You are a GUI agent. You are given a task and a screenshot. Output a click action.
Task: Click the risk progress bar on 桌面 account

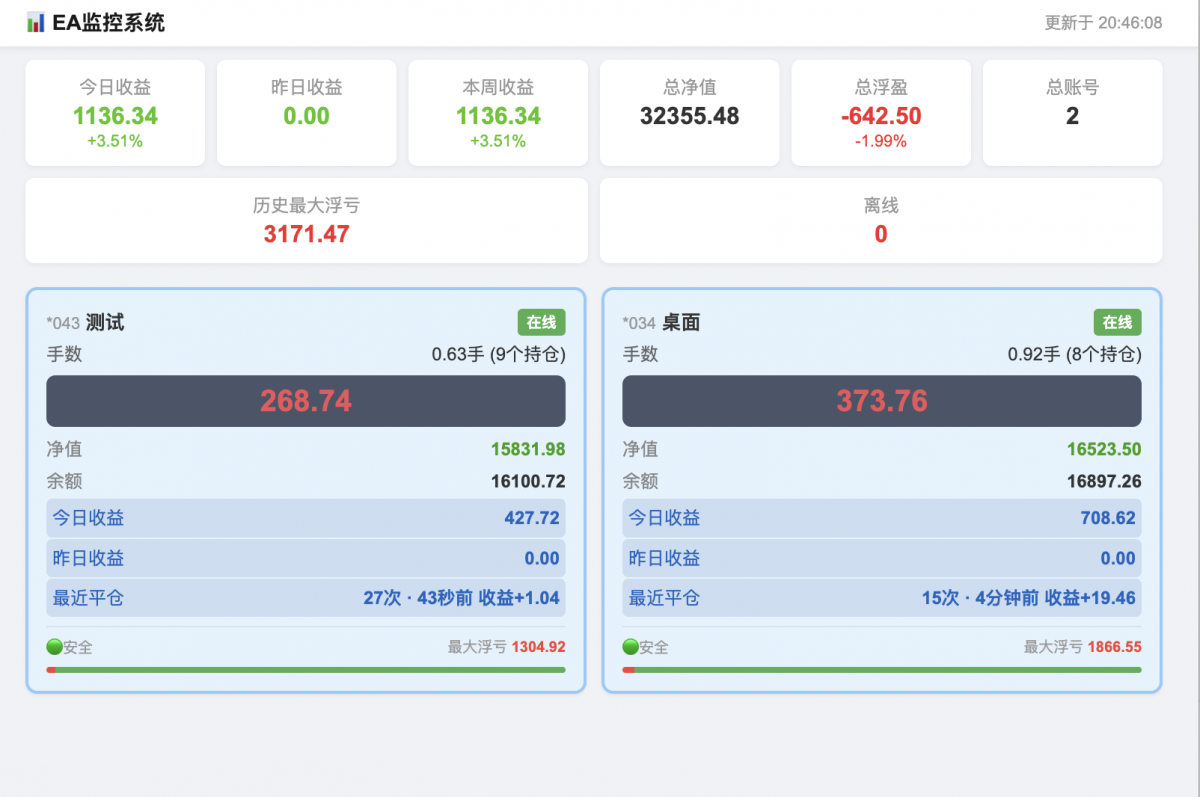(882, 670)
